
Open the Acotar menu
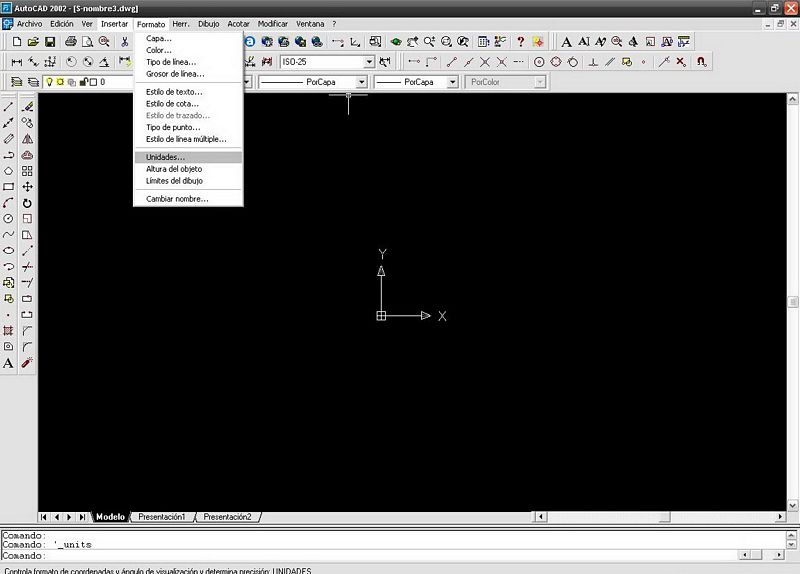(238, 24)
